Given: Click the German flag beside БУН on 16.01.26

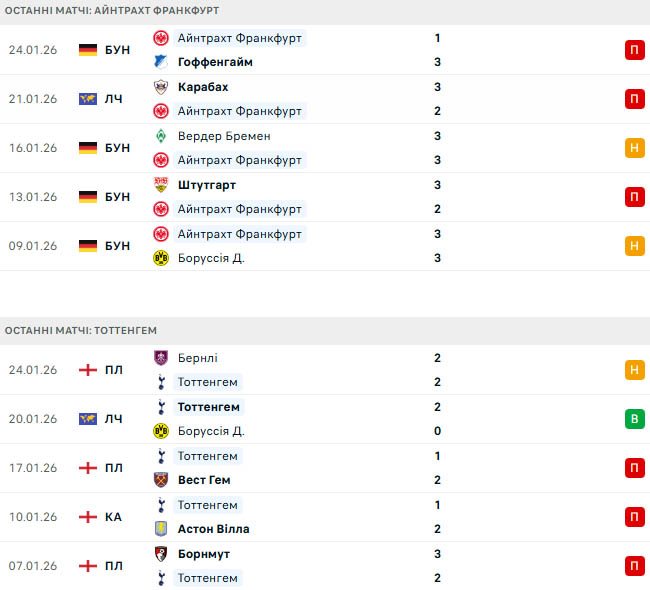Looking at the screenshot, I should coord(88,148).
